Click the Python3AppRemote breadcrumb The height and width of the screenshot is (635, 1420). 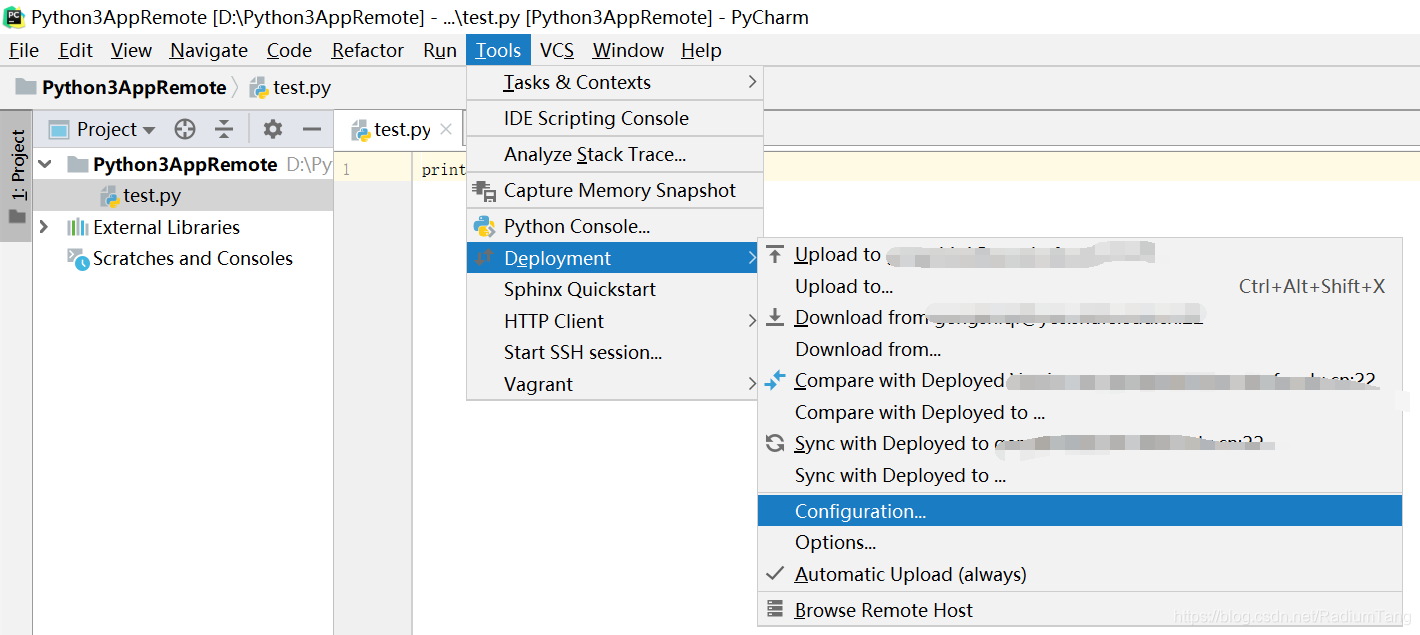click(x=134, y=88)
